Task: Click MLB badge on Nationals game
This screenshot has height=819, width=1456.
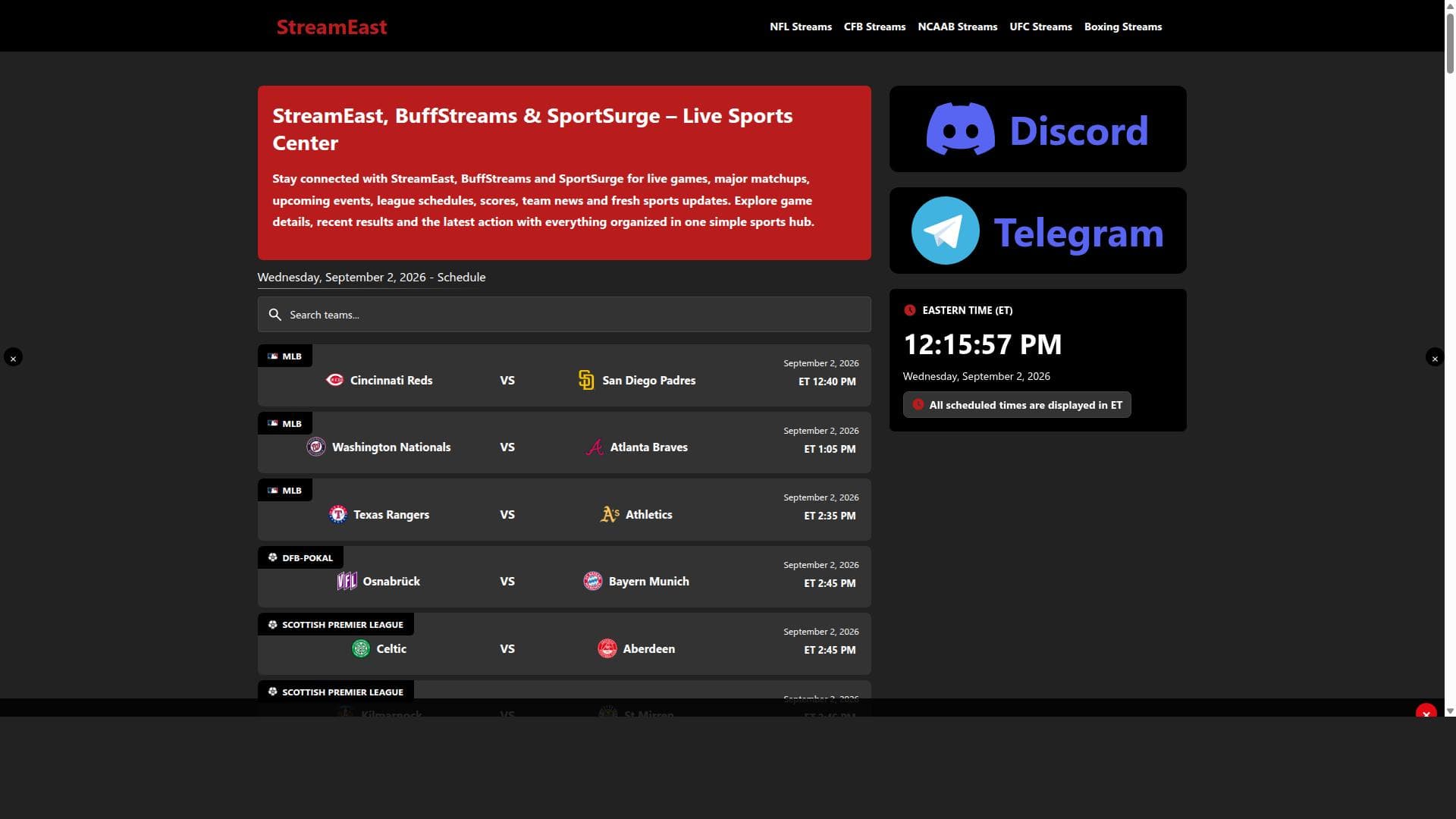Action: point(285,423)
